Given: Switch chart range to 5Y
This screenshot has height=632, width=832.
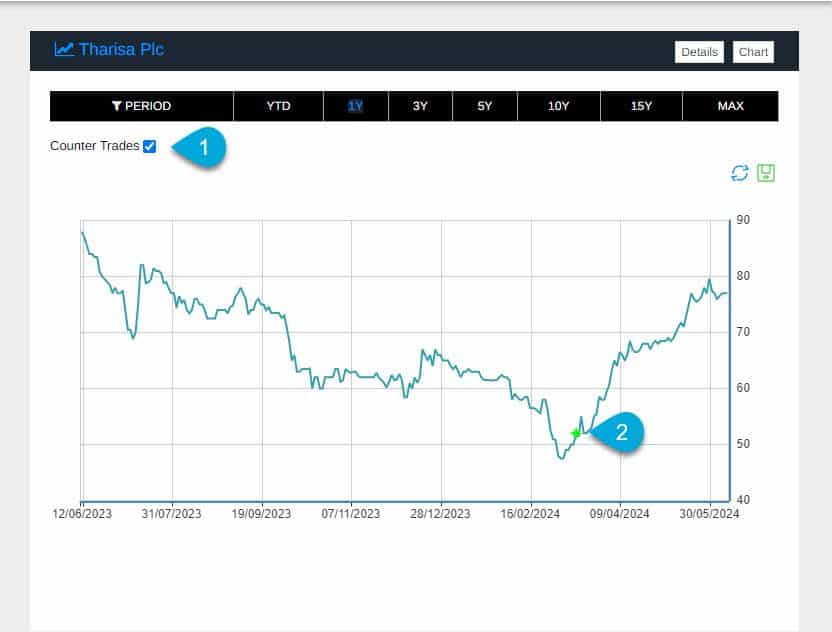Looking at the screenshot, I should [x=485, y=106].
